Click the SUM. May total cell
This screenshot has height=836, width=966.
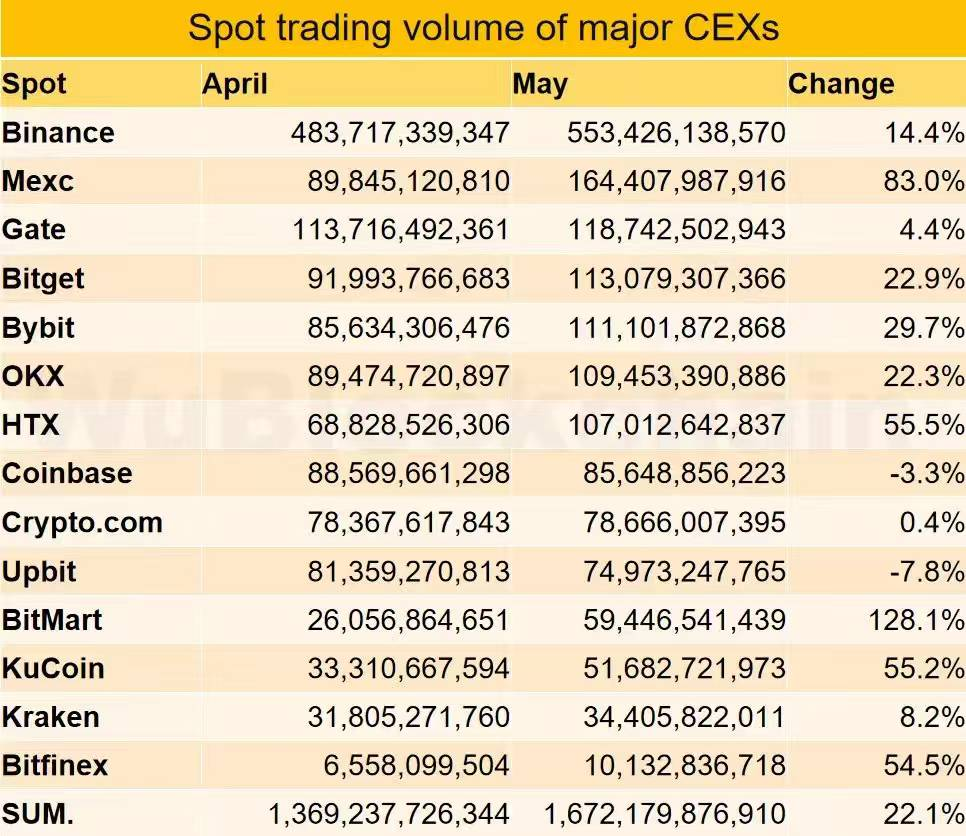coord(665,814)
